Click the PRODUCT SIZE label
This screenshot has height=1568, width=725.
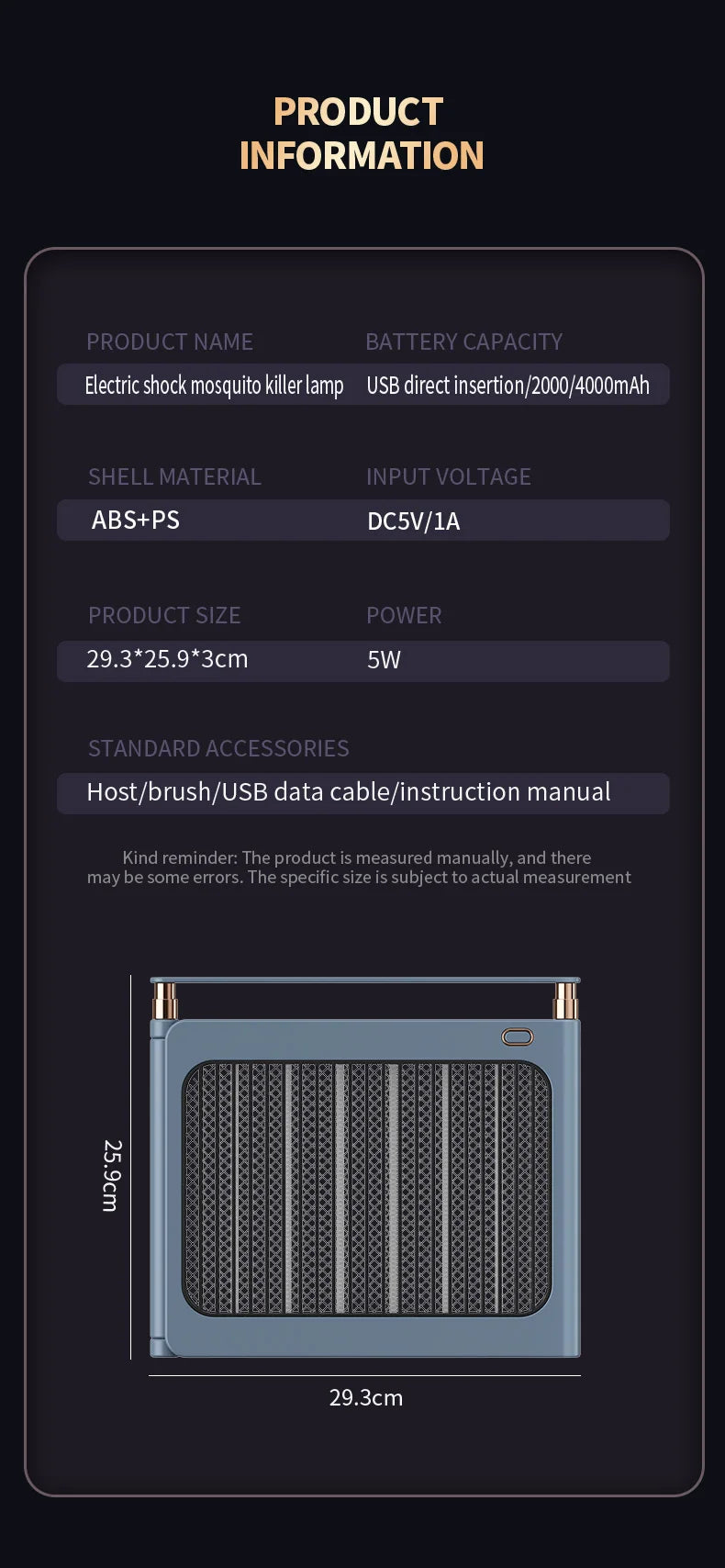point(164,615)
